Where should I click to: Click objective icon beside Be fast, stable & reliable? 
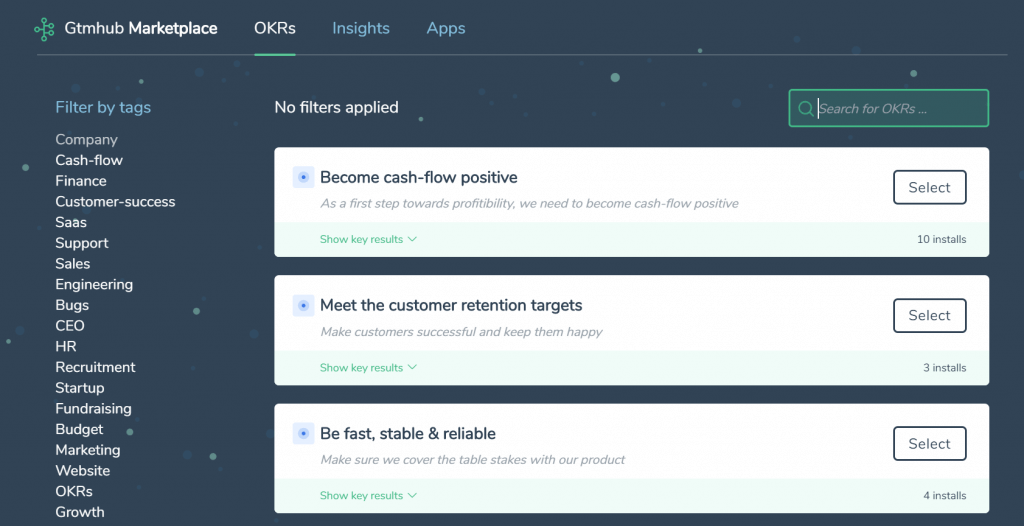[303, 433]
